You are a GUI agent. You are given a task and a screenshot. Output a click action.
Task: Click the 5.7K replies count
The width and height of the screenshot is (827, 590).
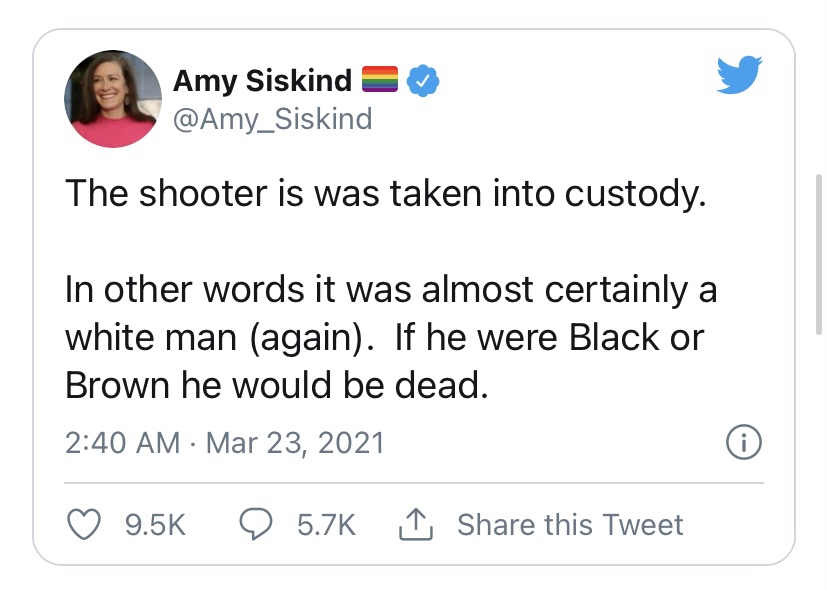click(326, 525)
